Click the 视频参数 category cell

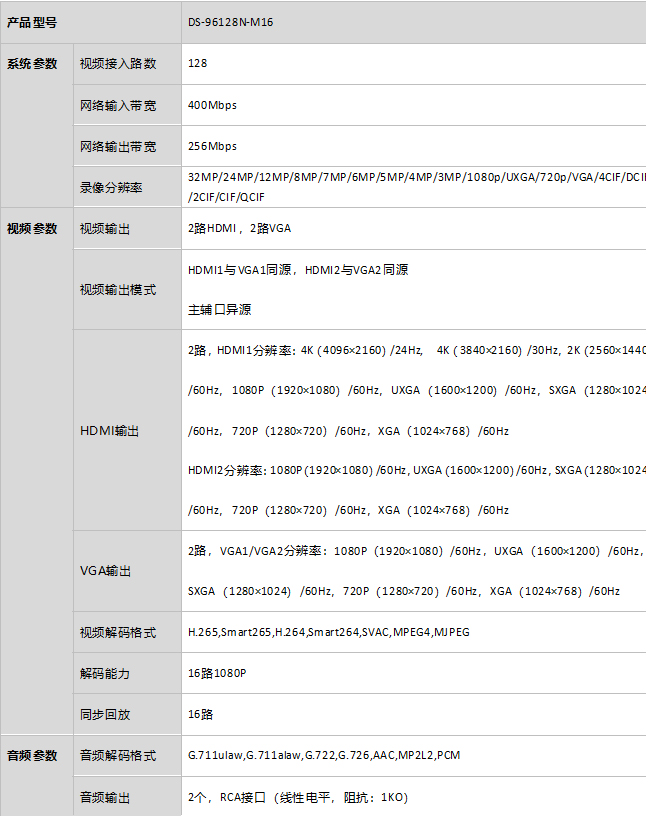(x=32, y=229)
